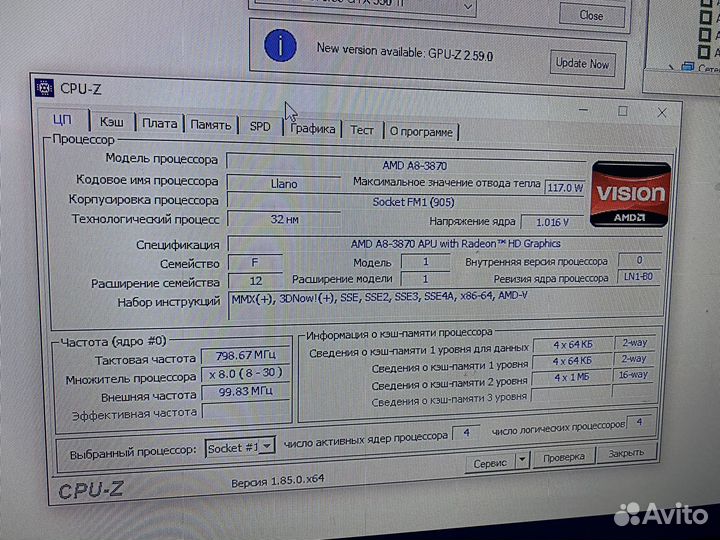The image size is (720, 540).
Task: Open the Тест tab
Action: [x=362, y=130]
